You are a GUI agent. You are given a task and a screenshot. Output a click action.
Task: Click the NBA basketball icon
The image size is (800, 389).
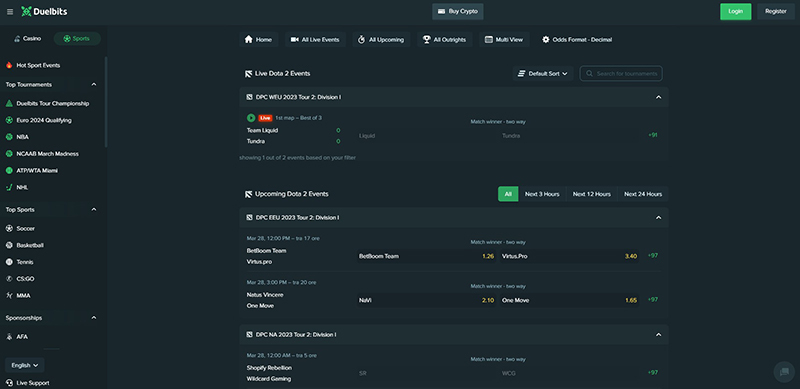pos(9,137)
